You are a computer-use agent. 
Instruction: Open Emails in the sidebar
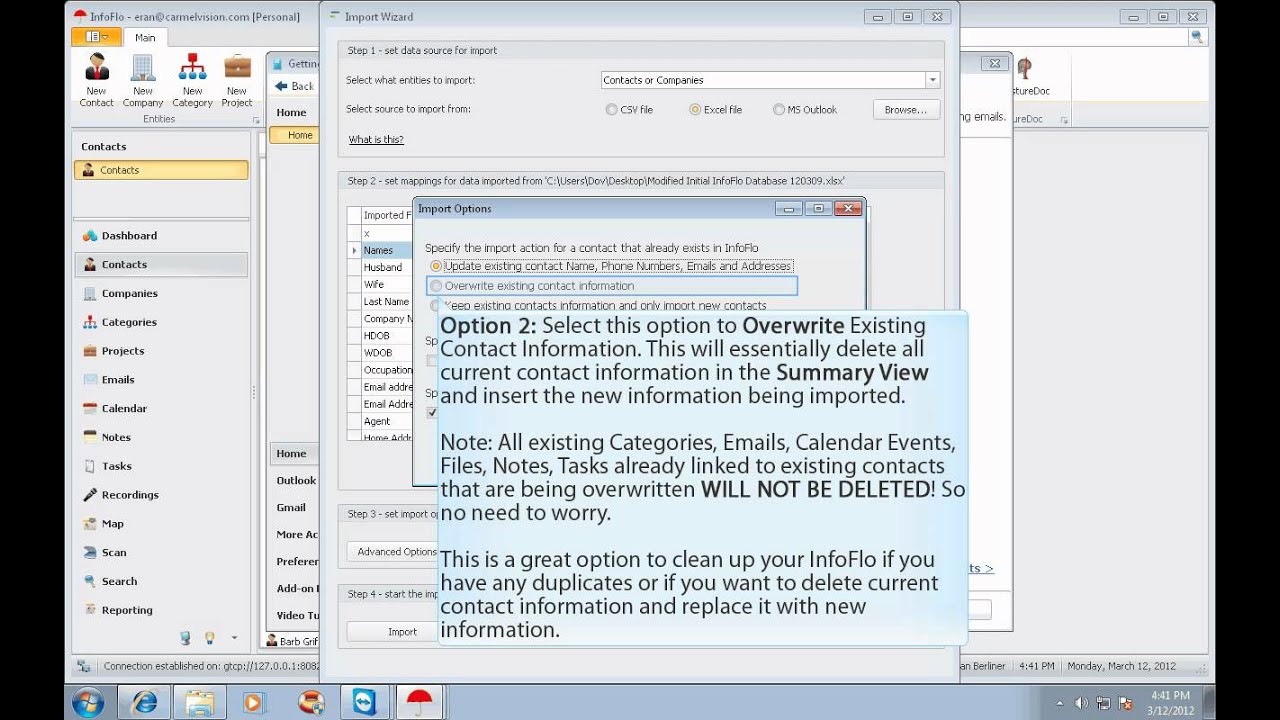118,380
